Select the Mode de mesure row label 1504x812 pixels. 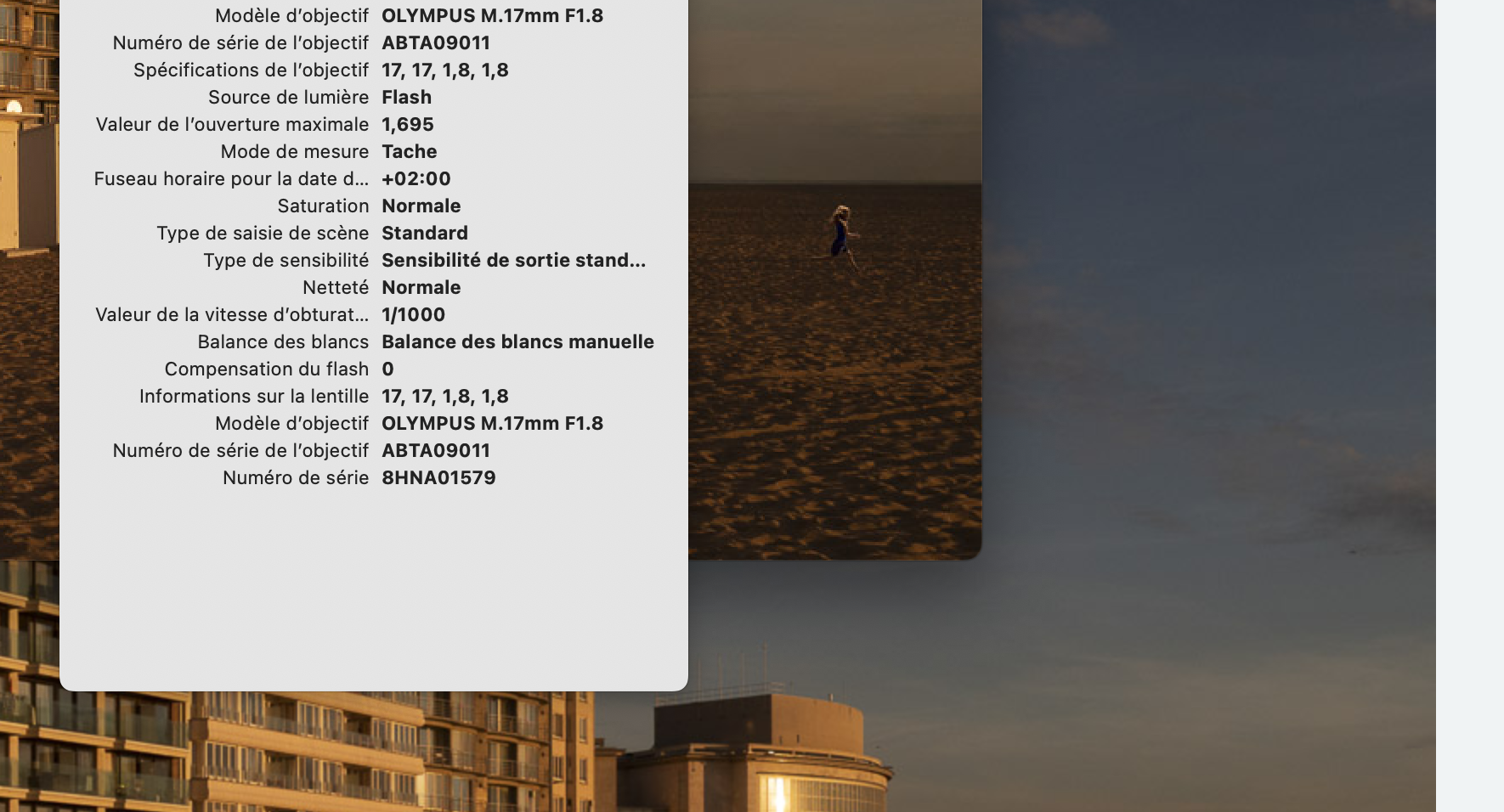294,151
